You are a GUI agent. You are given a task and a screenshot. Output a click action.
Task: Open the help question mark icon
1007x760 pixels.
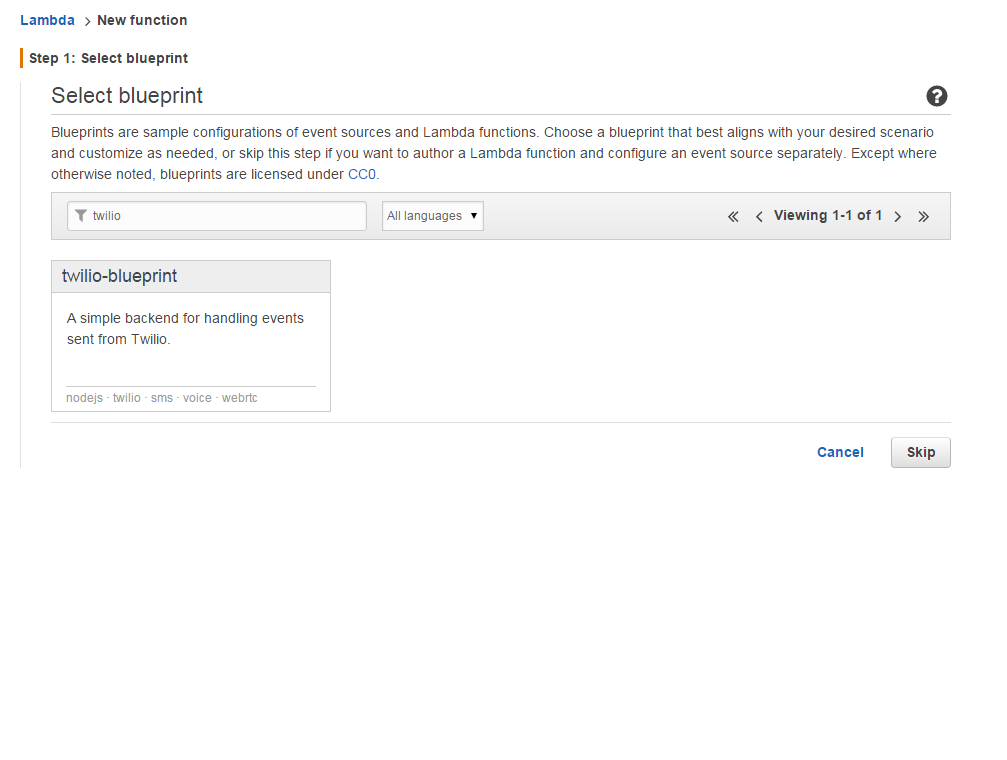point(936,96)
